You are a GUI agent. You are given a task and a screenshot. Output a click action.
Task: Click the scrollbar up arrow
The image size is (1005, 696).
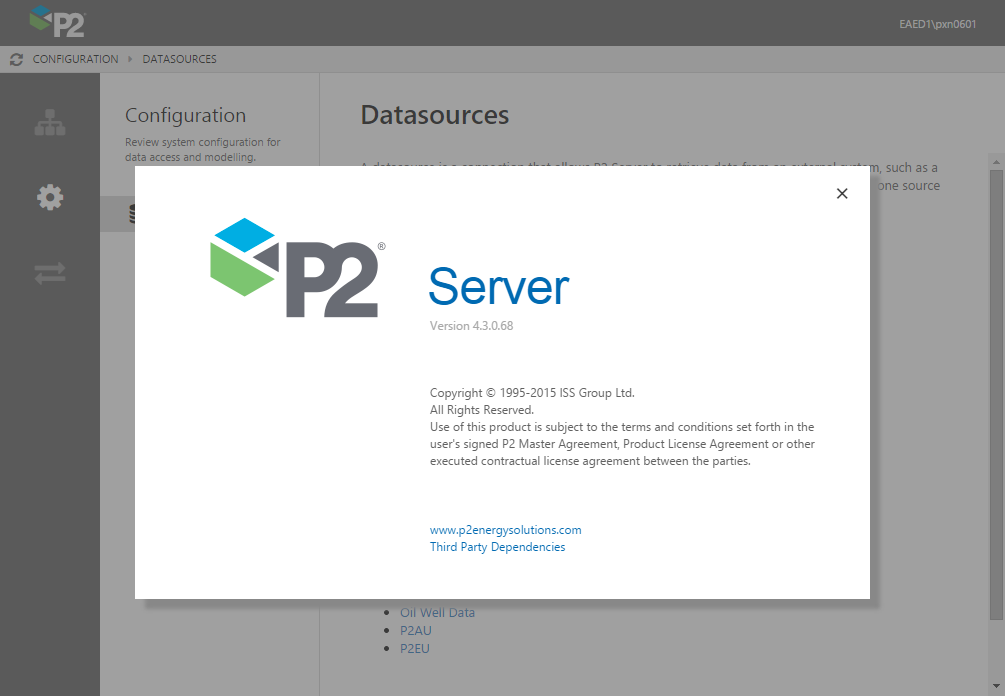[x=996, y=161]
